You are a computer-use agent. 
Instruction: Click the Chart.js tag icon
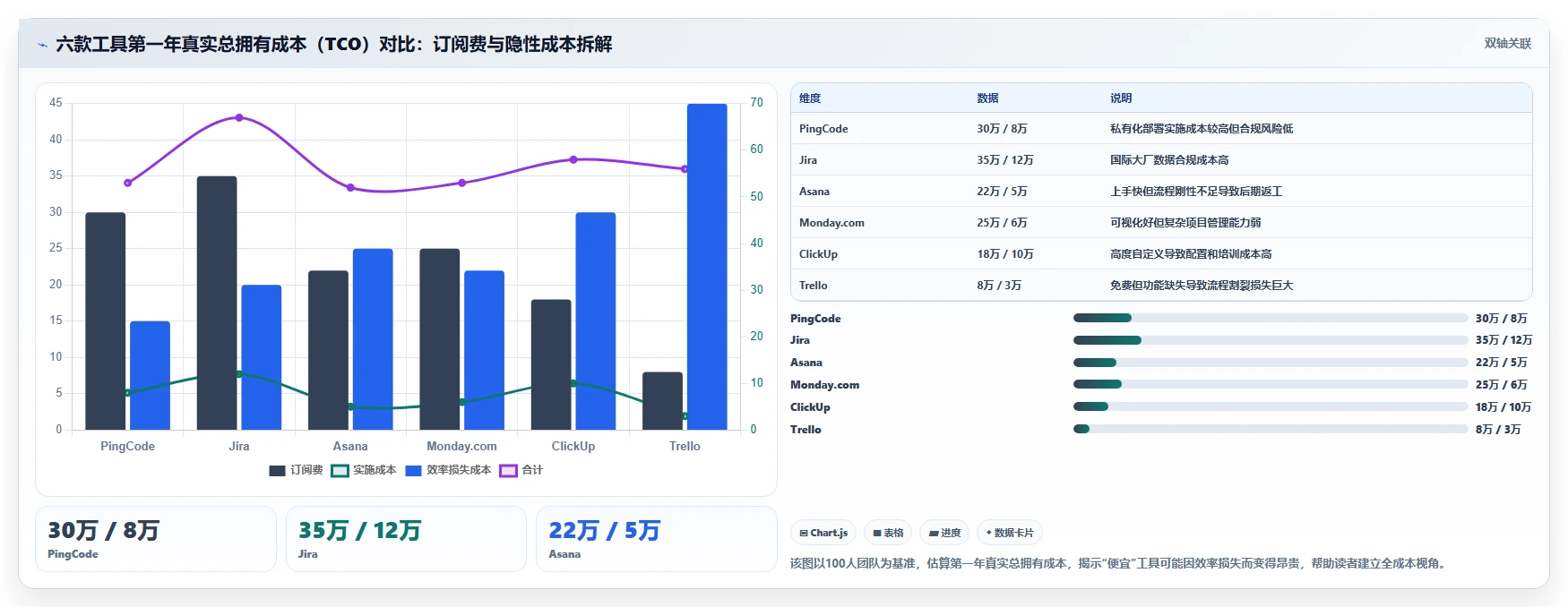[x=804, y=533]
